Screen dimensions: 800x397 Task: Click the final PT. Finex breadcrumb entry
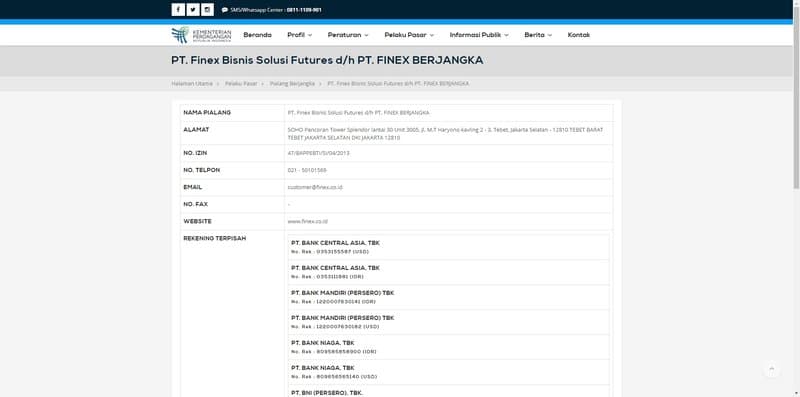tap(398, 83)
